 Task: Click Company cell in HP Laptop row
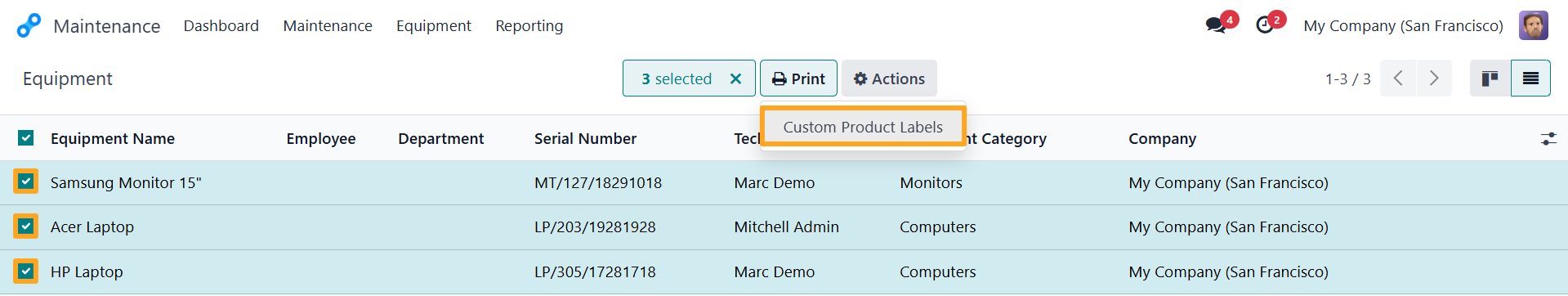tap(1228, 272)
